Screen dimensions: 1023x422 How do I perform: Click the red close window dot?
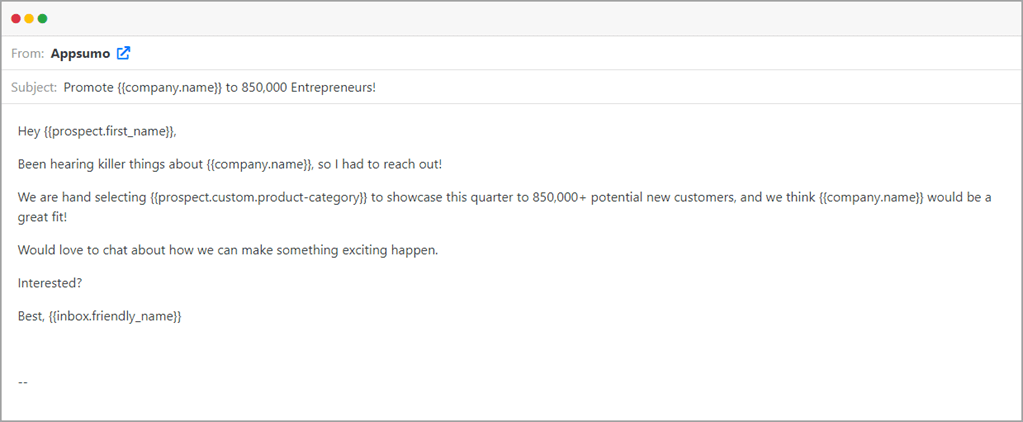point(16,19)
